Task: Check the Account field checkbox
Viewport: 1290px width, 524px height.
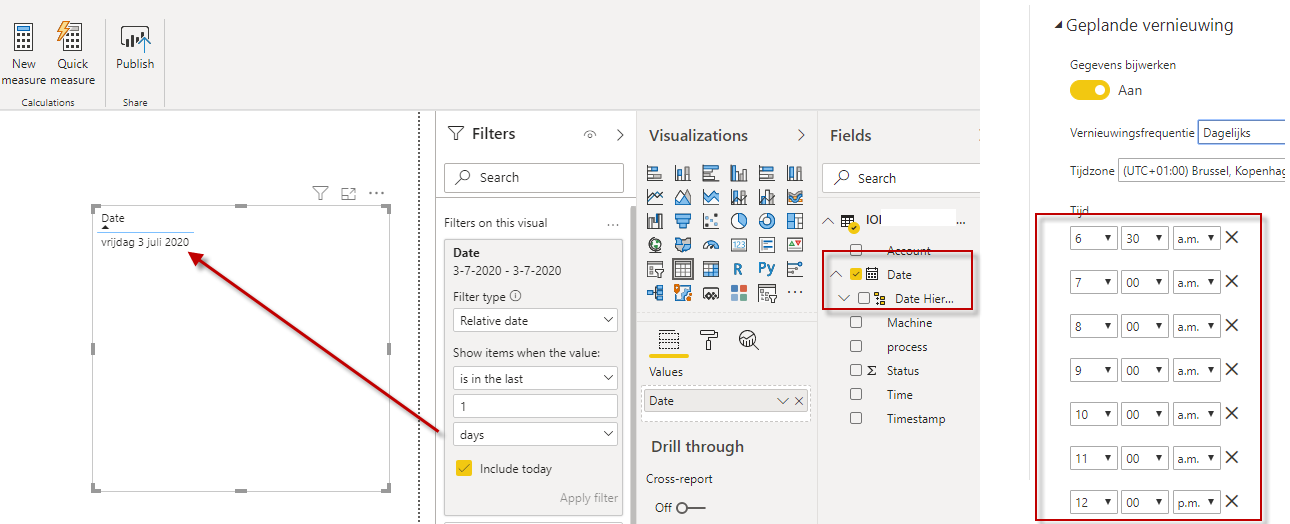Action: (856, 250)
